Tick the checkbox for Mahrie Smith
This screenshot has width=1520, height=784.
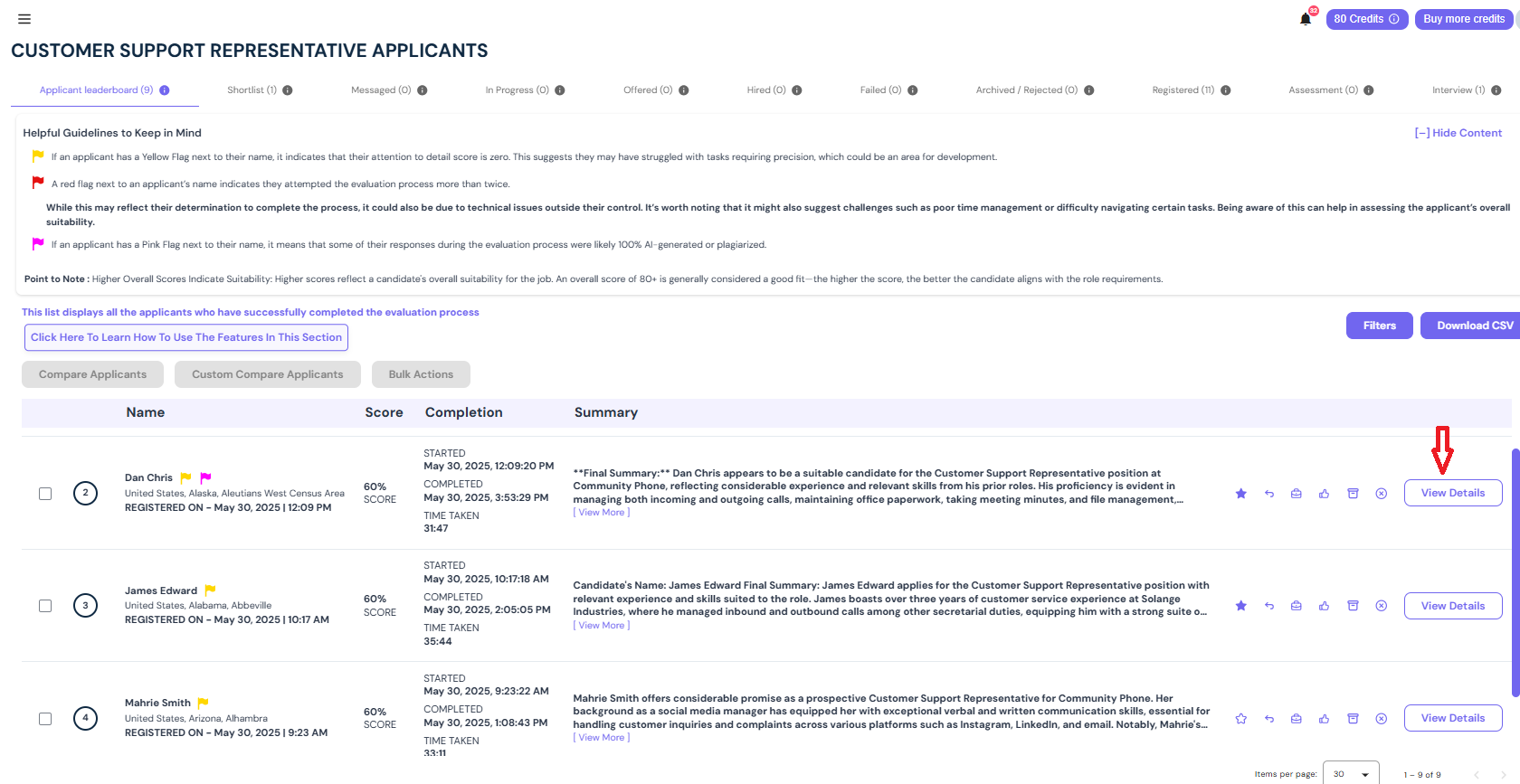pyautogui.click(x=45, y=719)
